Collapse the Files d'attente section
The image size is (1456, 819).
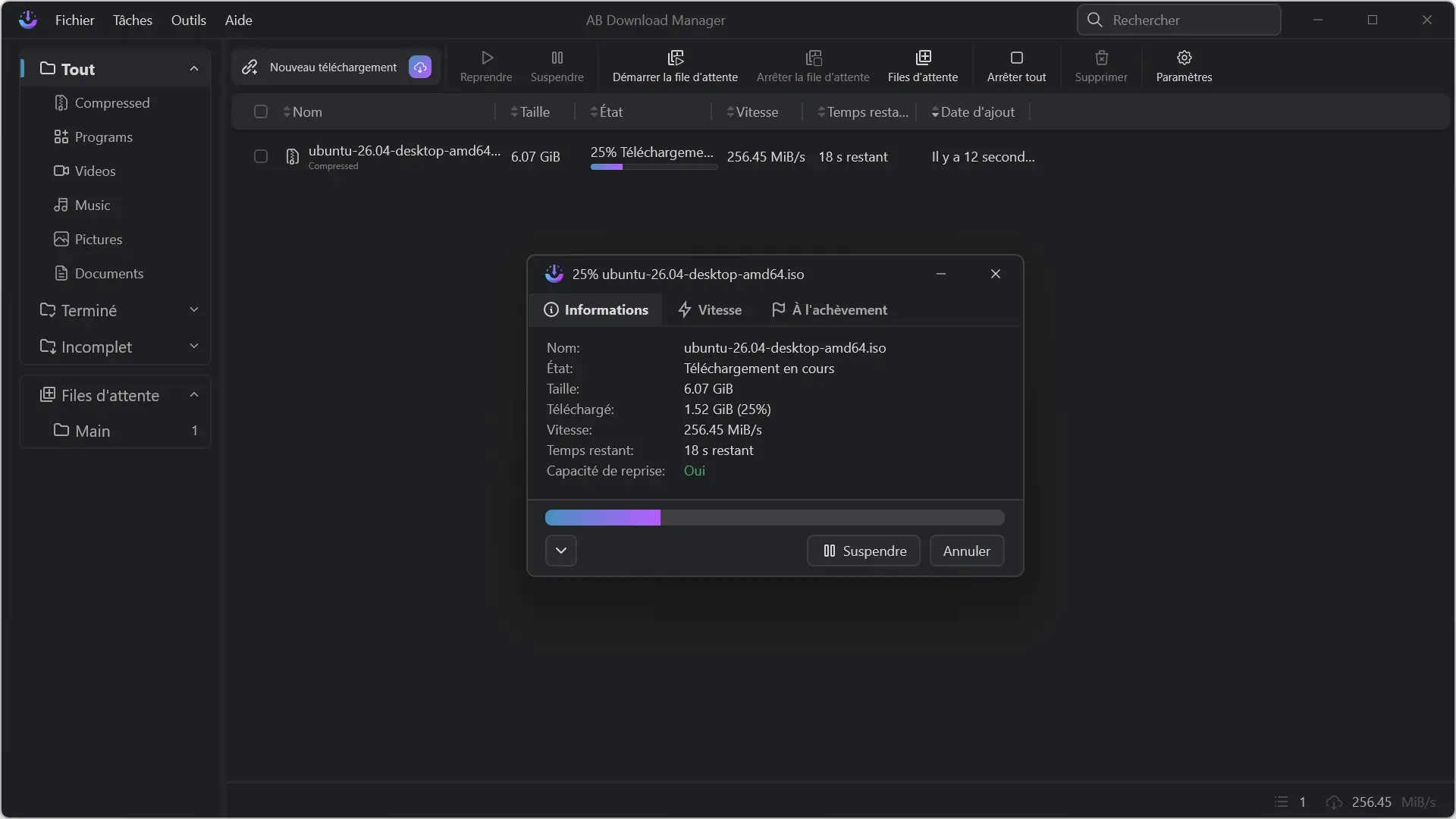tap(194, 394)
